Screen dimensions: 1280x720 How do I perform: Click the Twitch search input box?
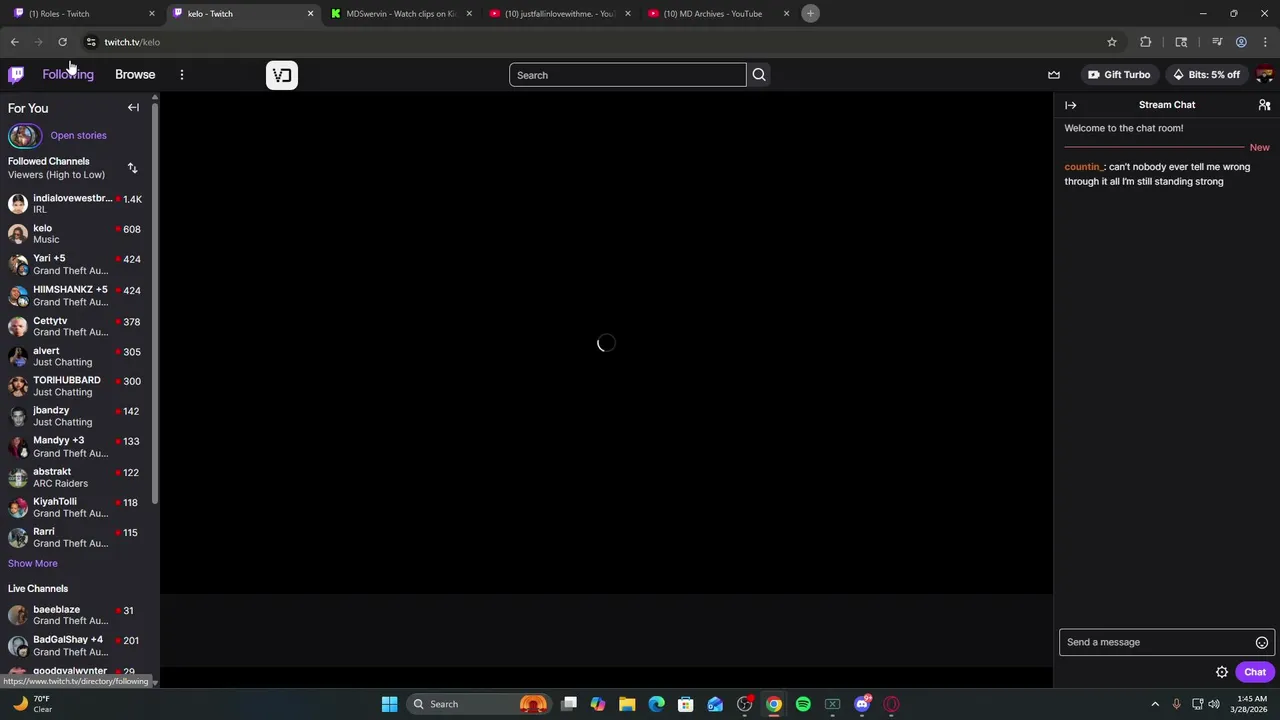627,75
